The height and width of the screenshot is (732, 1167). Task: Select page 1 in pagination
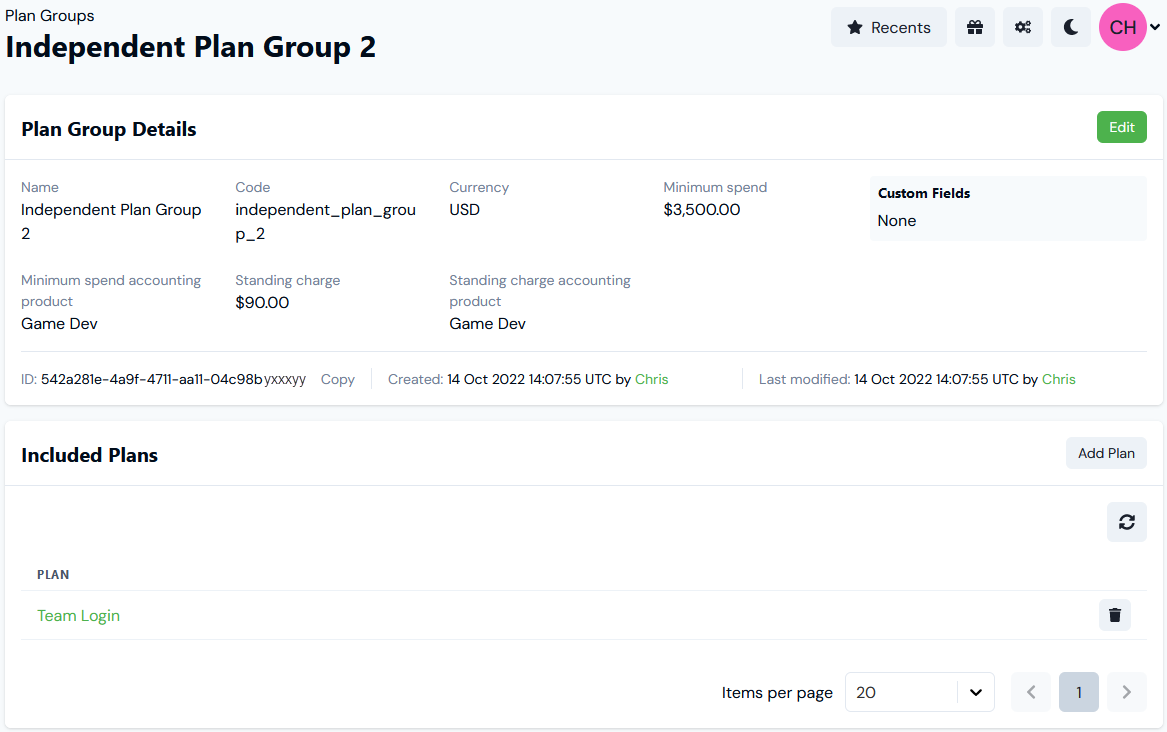click(1079, 692)
